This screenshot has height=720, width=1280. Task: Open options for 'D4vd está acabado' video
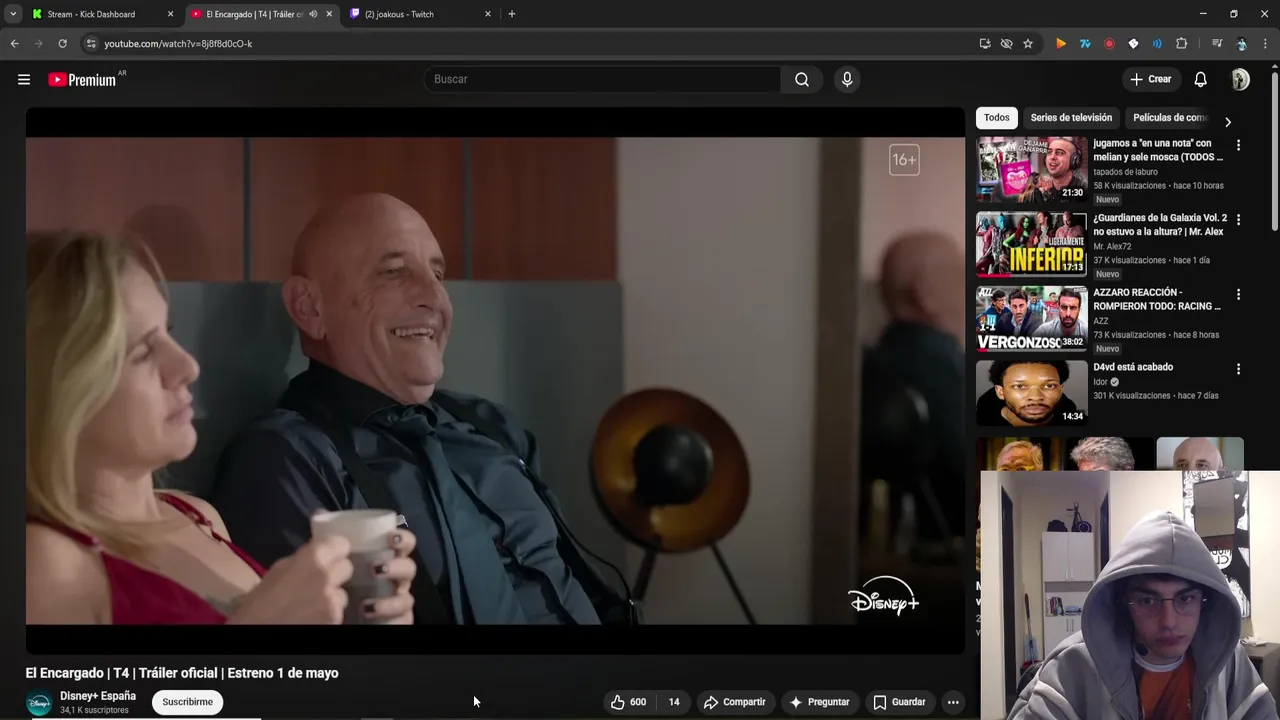click(x=1238, y=369)
